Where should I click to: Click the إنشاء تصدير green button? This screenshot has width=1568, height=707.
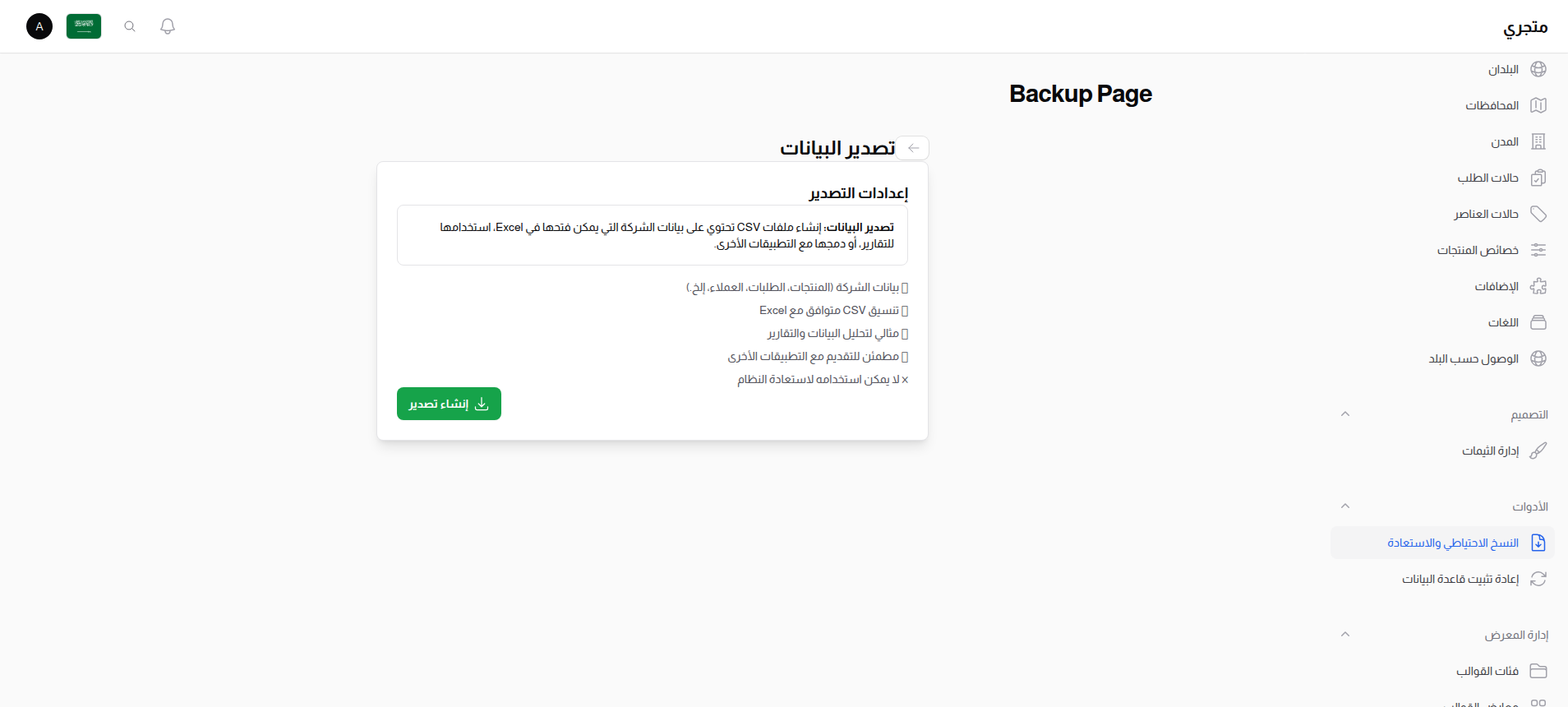(x=449, y=404)
